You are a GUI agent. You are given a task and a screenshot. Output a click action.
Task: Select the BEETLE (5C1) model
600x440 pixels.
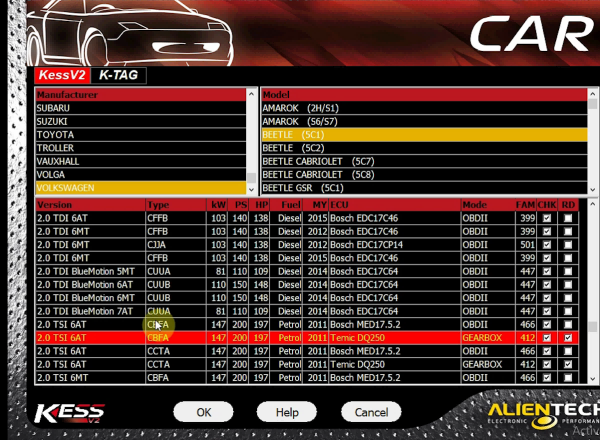click(x=424, y=135)
